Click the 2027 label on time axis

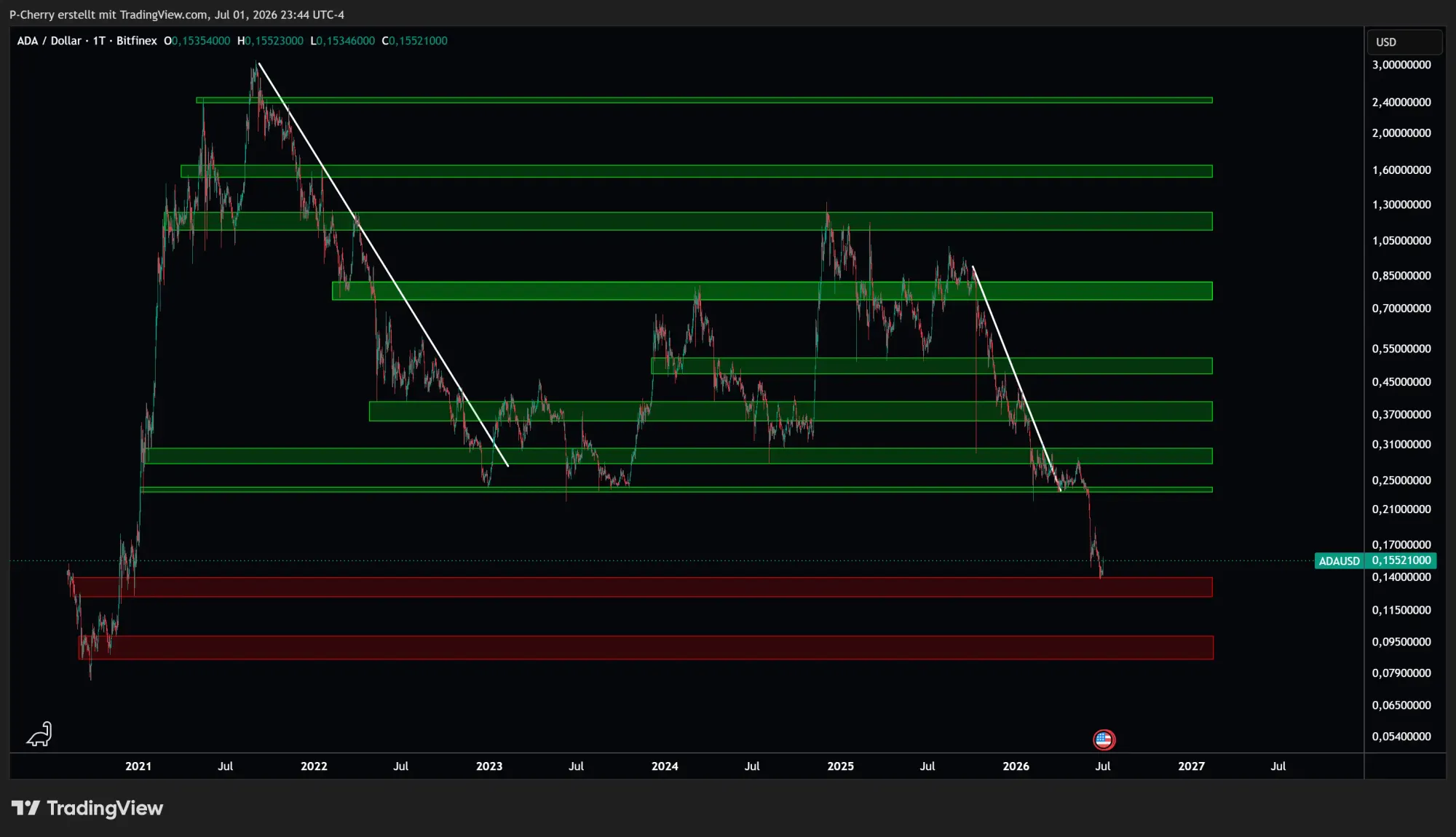click(1192, 766)
